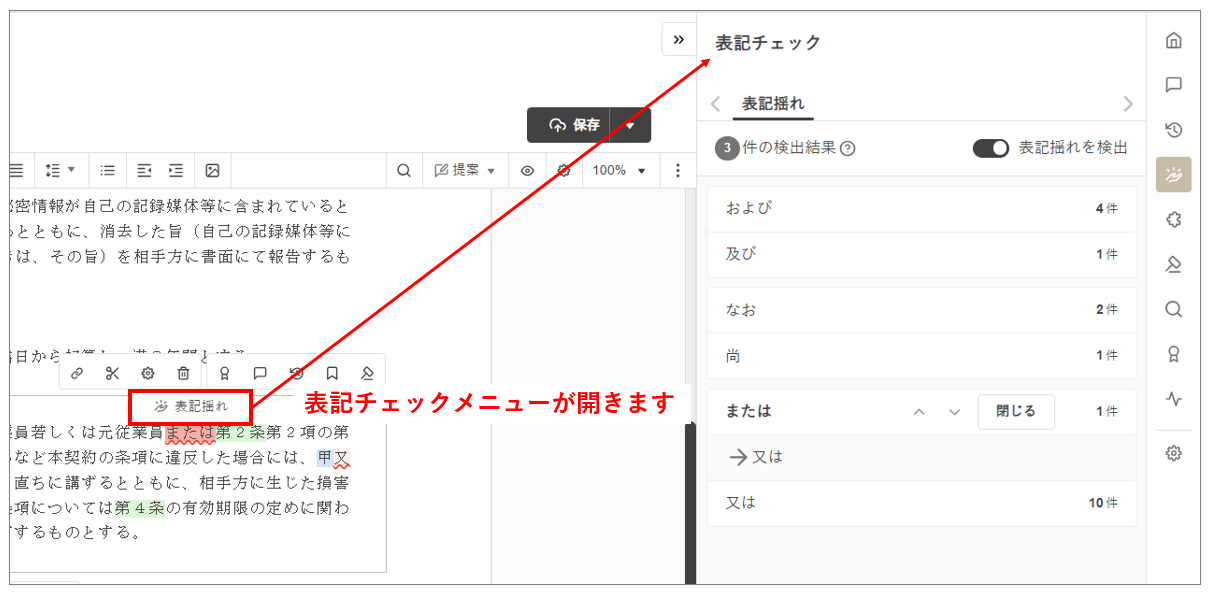This screenshot has height=596, width=1209.
Task: Open the dropdown arrow beside 保存
Action: tap(630, 125)
